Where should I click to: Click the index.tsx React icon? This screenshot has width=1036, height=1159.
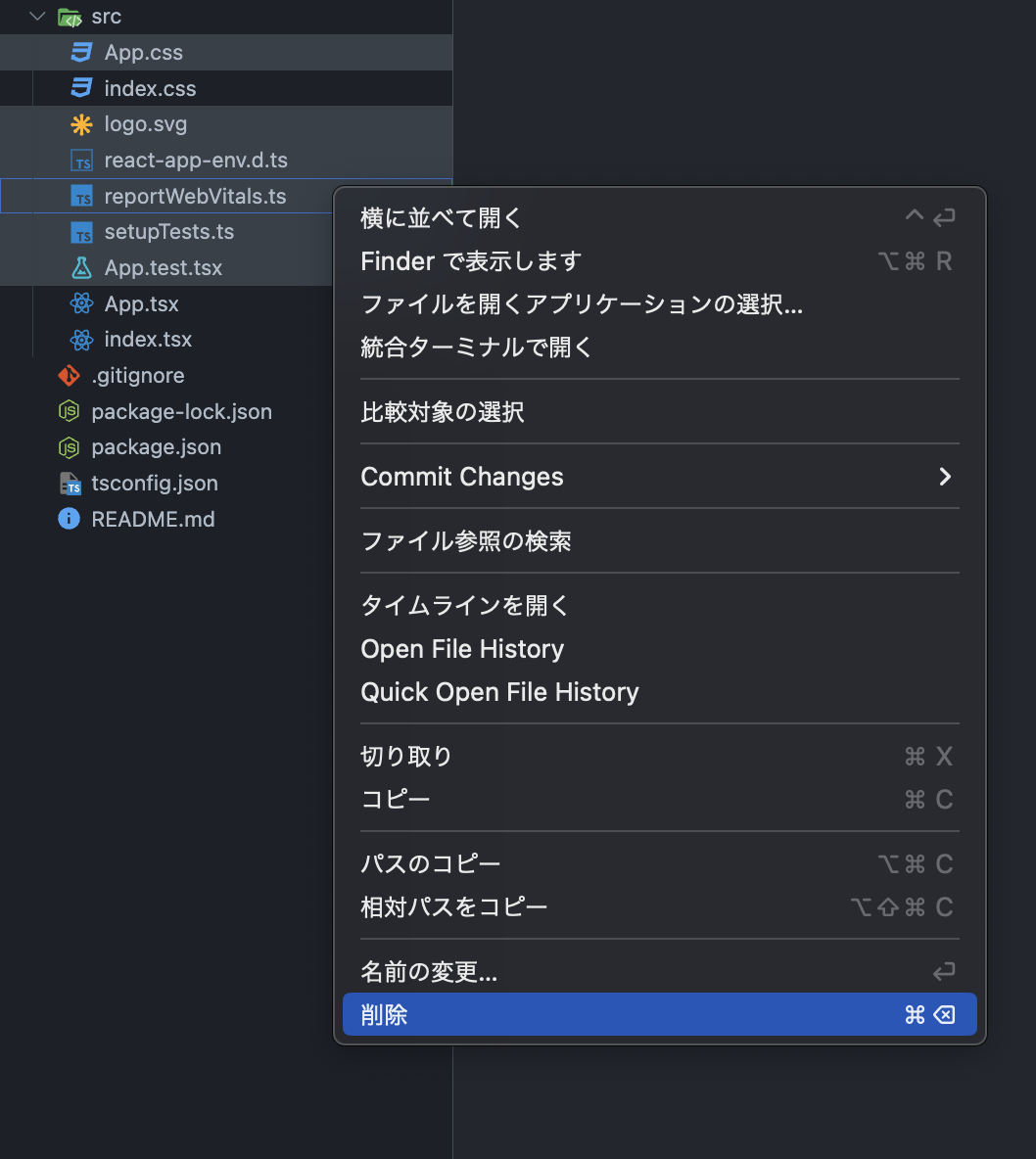click(81, 340)
